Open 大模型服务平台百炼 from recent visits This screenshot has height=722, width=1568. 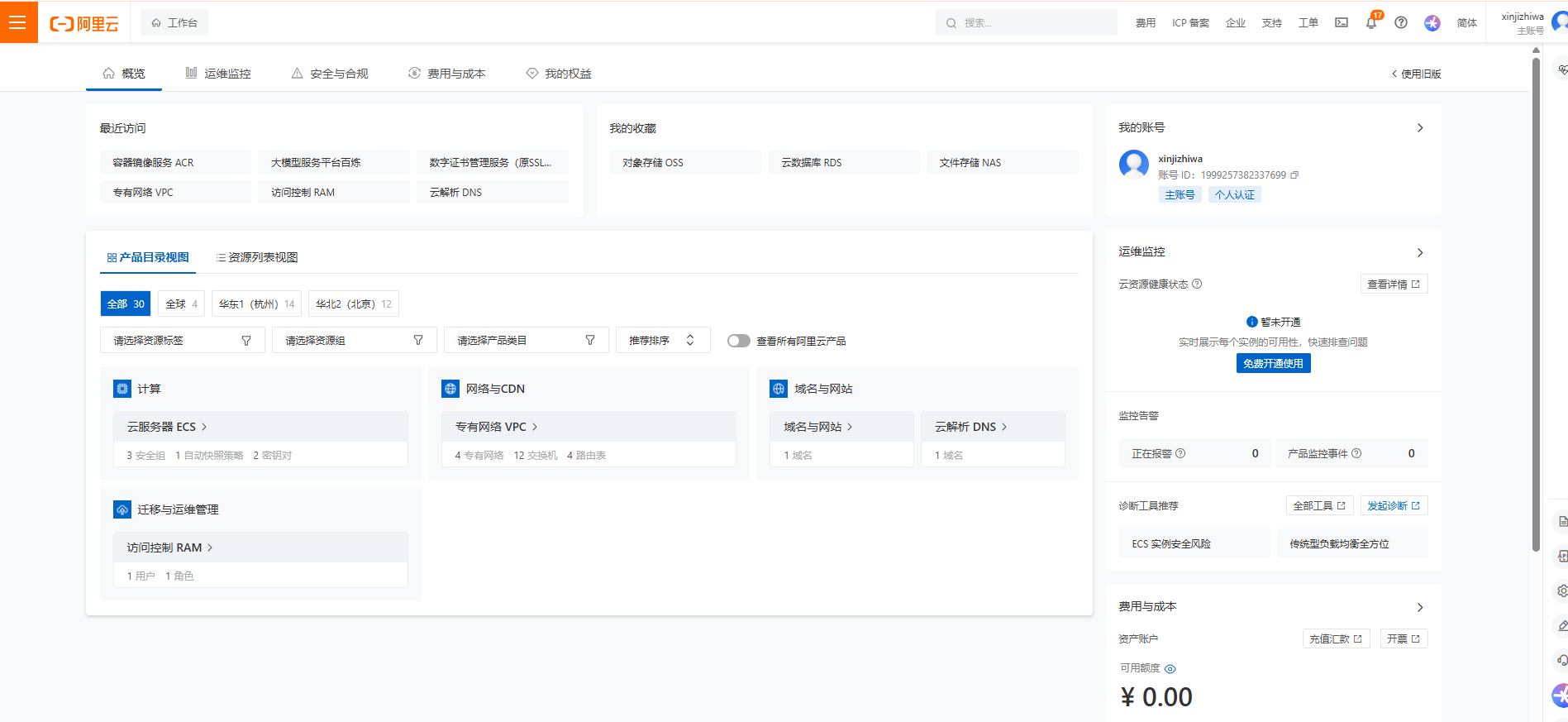point(334,162)
